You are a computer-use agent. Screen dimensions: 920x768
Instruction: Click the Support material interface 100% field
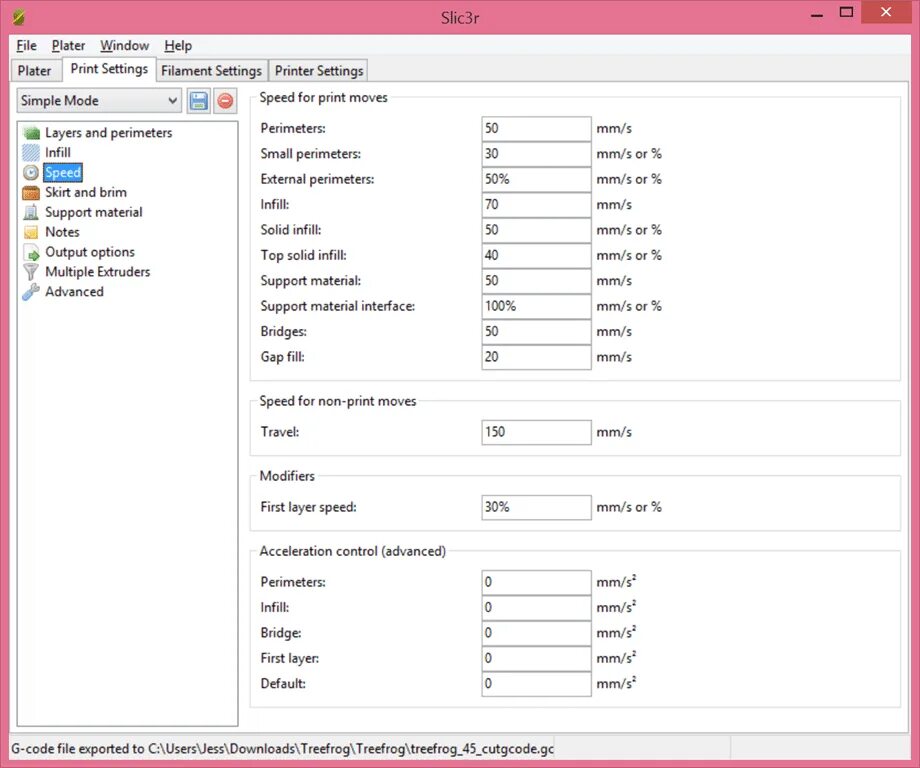536,306
